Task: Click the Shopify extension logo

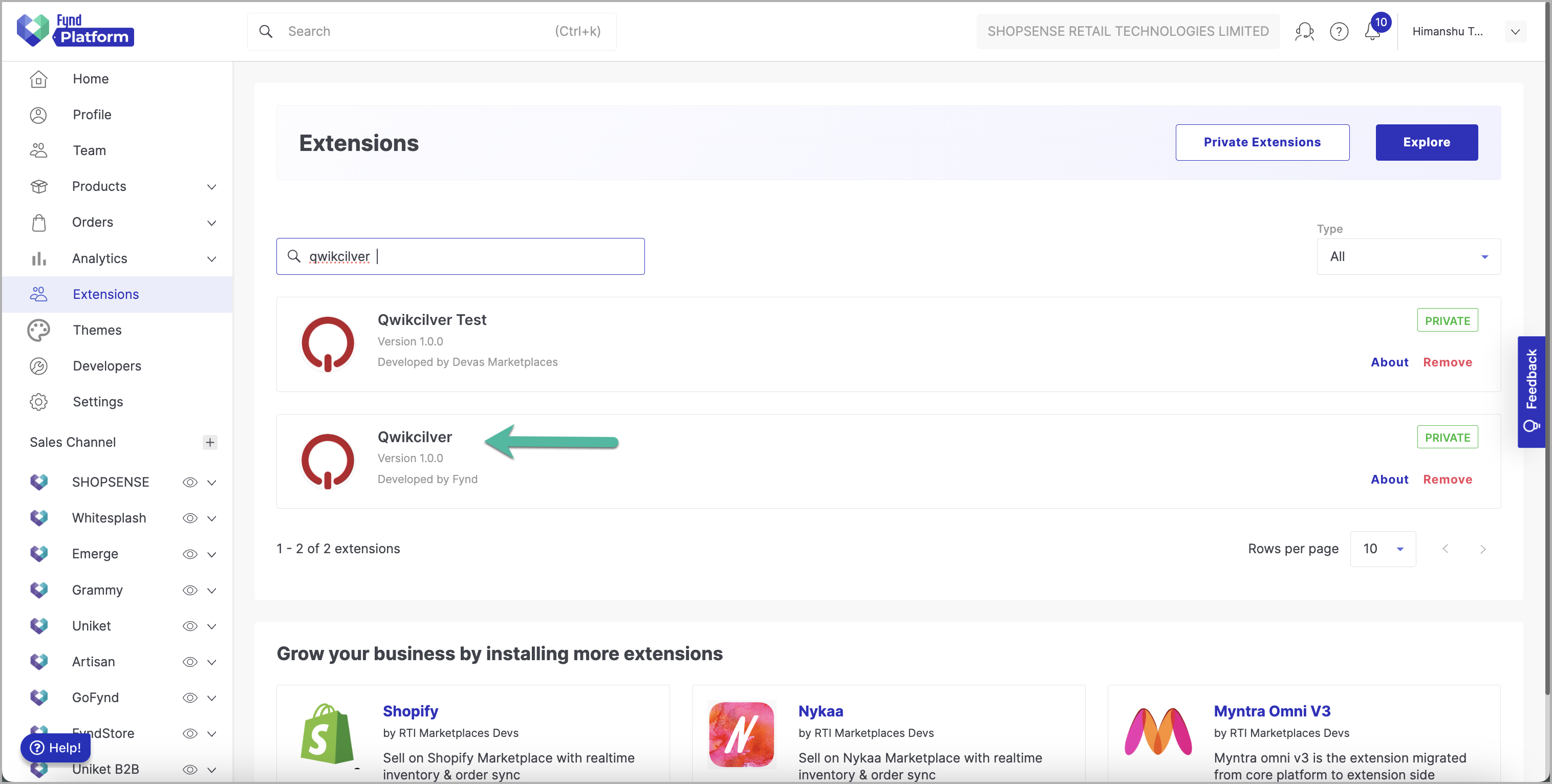Action: coord(327,733)
